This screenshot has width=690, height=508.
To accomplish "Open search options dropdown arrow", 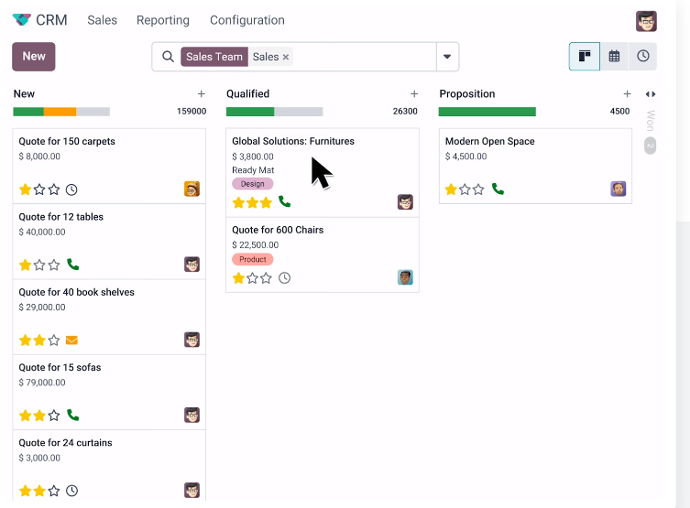I will tap(447, 57).
